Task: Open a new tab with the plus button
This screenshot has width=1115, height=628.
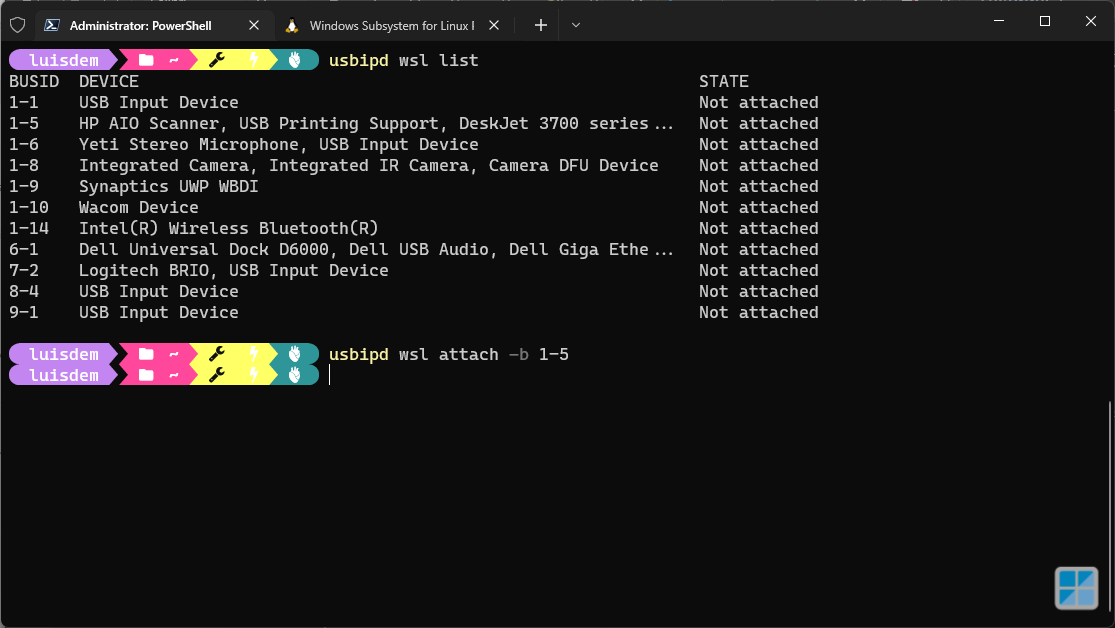Action: click(541, 26)
